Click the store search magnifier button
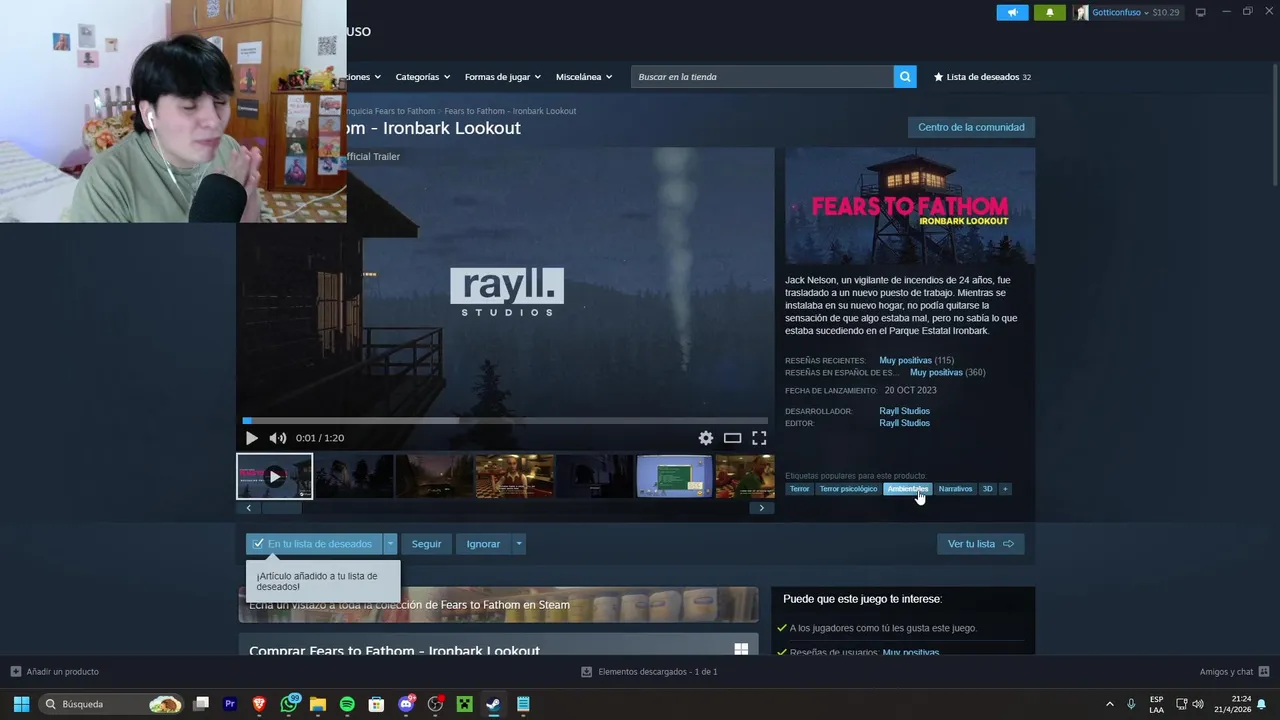Screen dimensions: 1280x720 click(905, 77)
